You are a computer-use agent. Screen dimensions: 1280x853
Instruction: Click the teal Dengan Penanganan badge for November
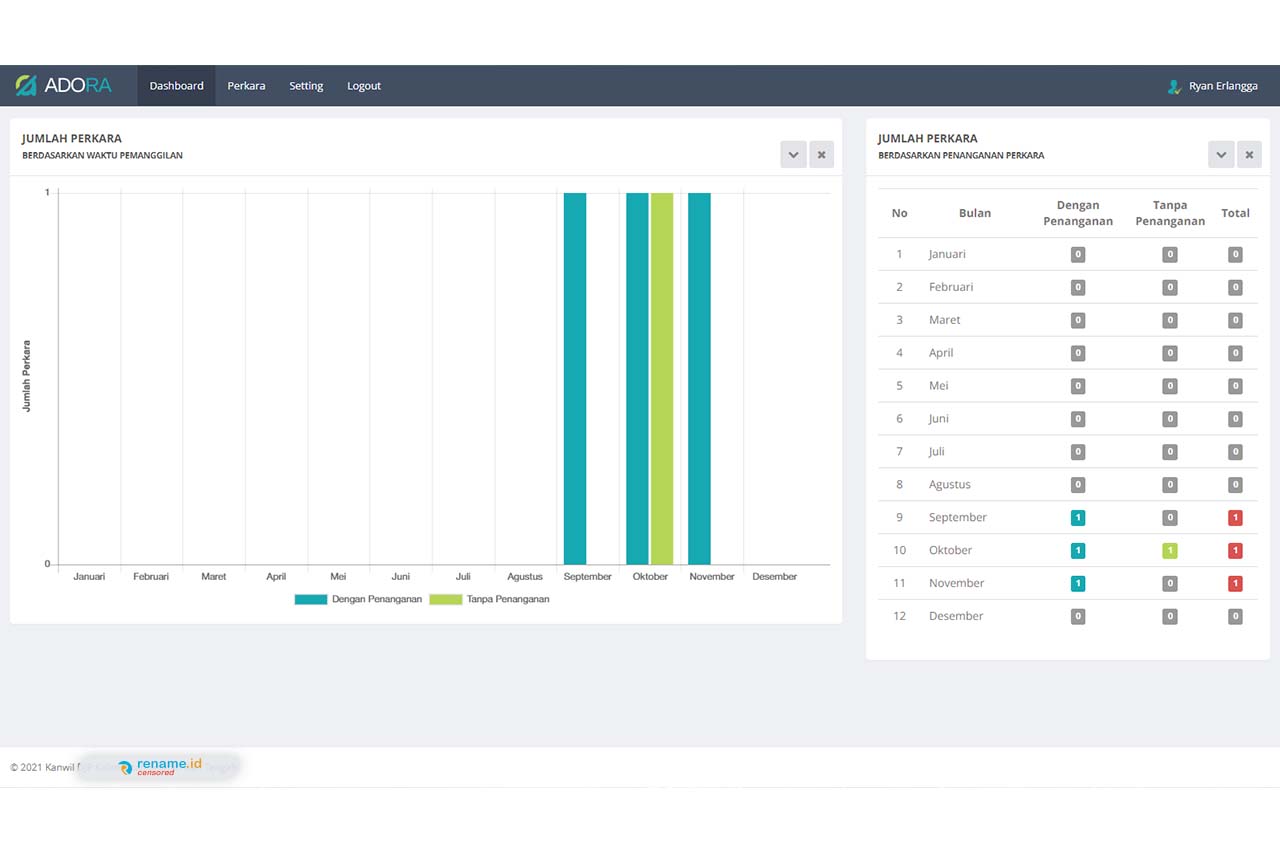(1077, 584)
